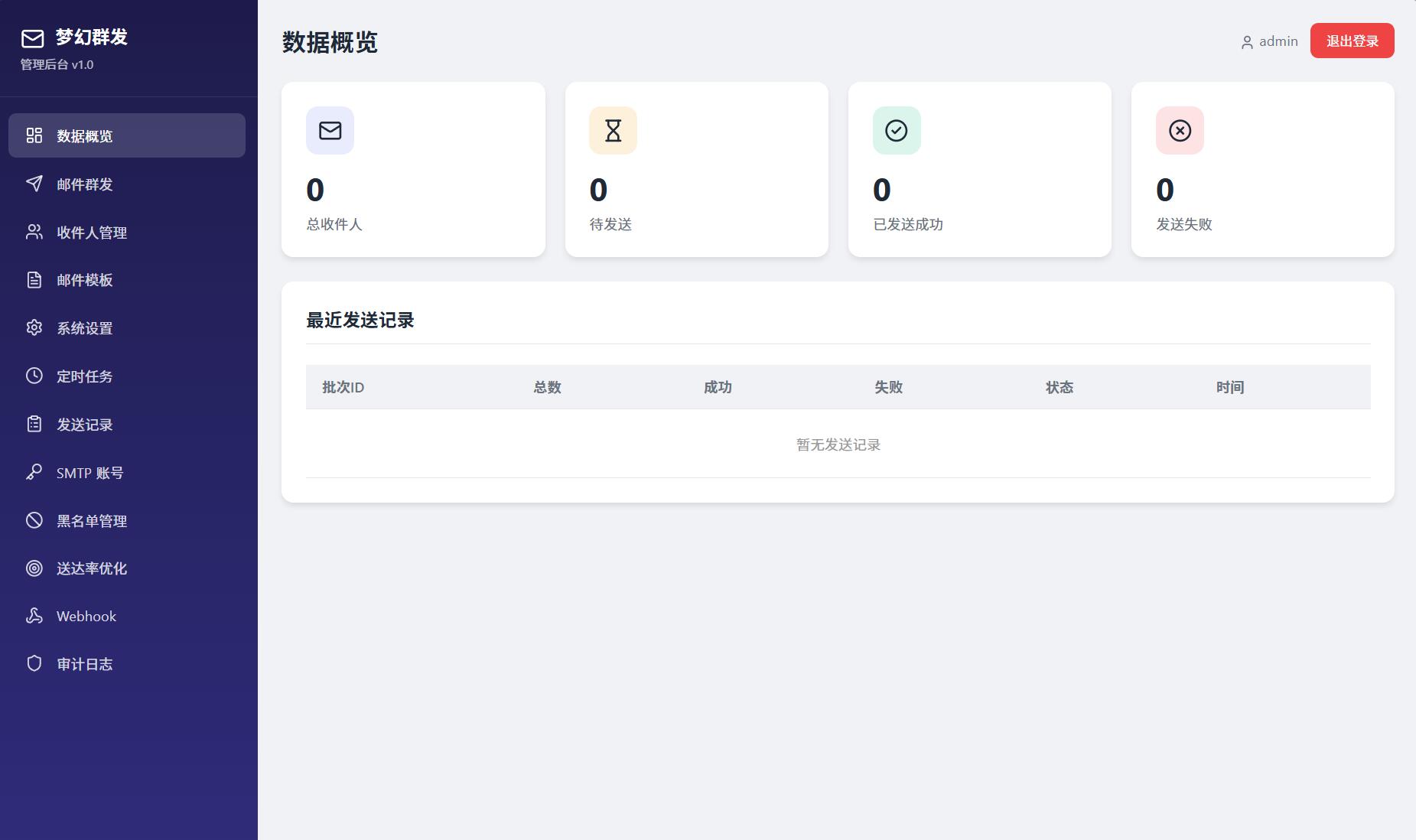Viewport: 1416px width, 840px height.
Task: Click the ban icon for 黑名单管理
Action: pos(34,520)
